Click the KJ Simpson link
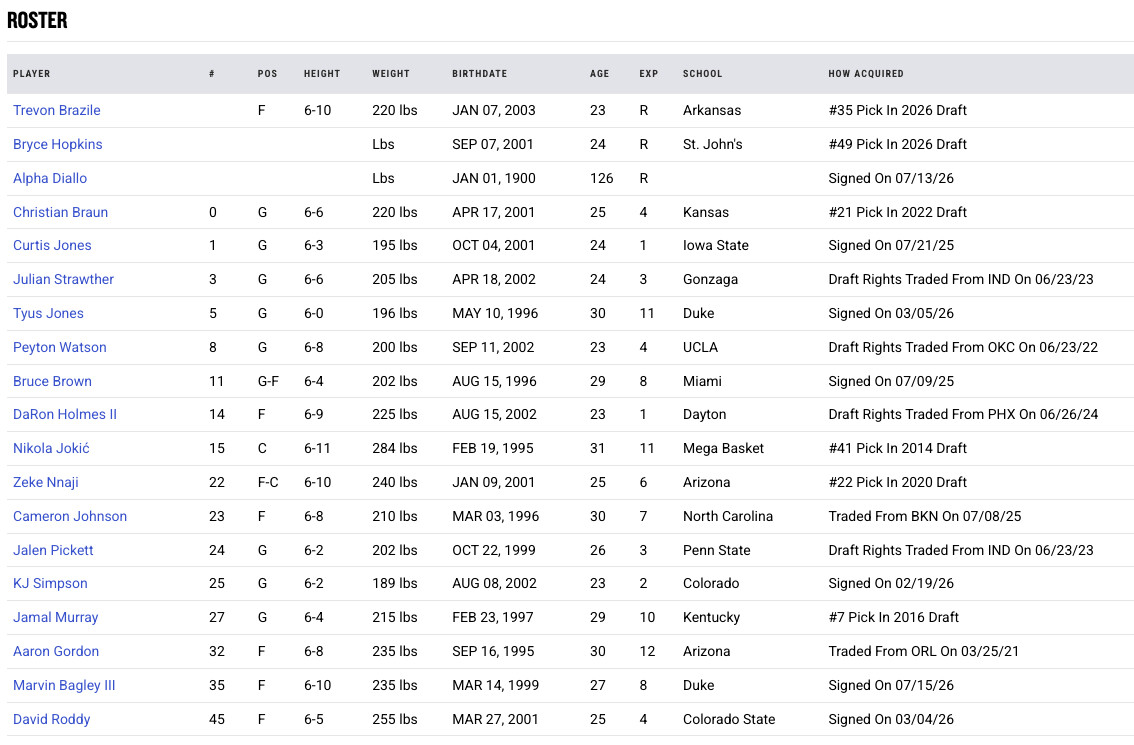This screenshot has width=1134, height=745. click(x=50, y=584)
